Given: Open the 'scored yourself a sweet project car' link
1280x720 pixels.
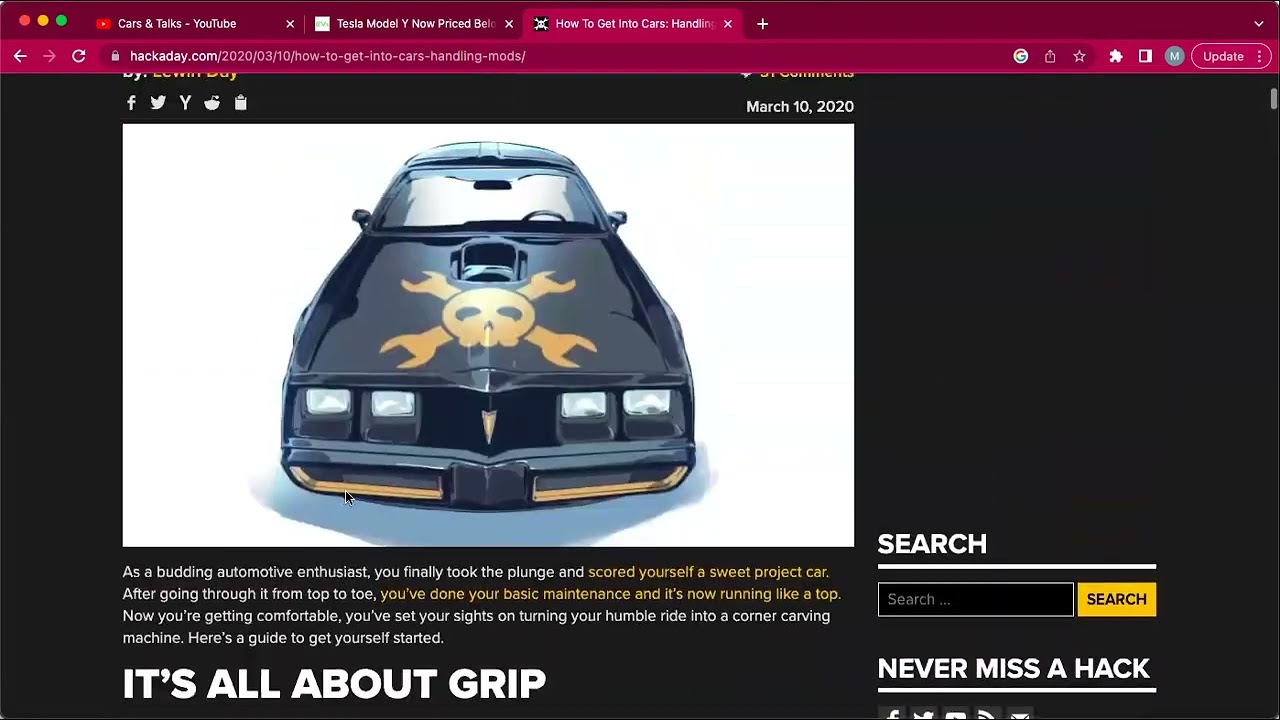Looking at the screenshot, I should pos(708,572).
